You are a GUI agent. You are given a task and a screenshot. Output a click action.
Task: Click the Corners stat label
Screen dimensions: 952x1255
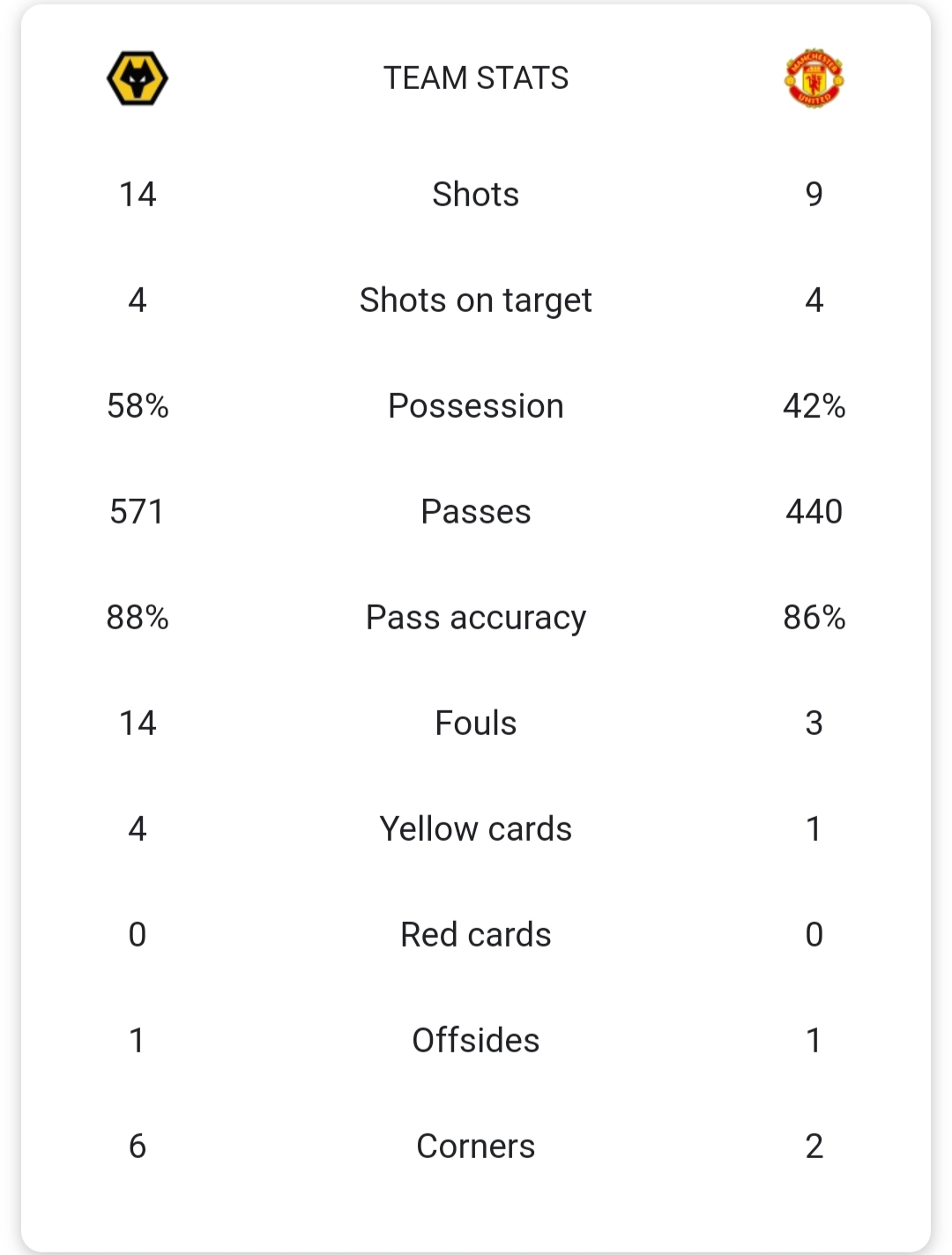coord(476,1147)
